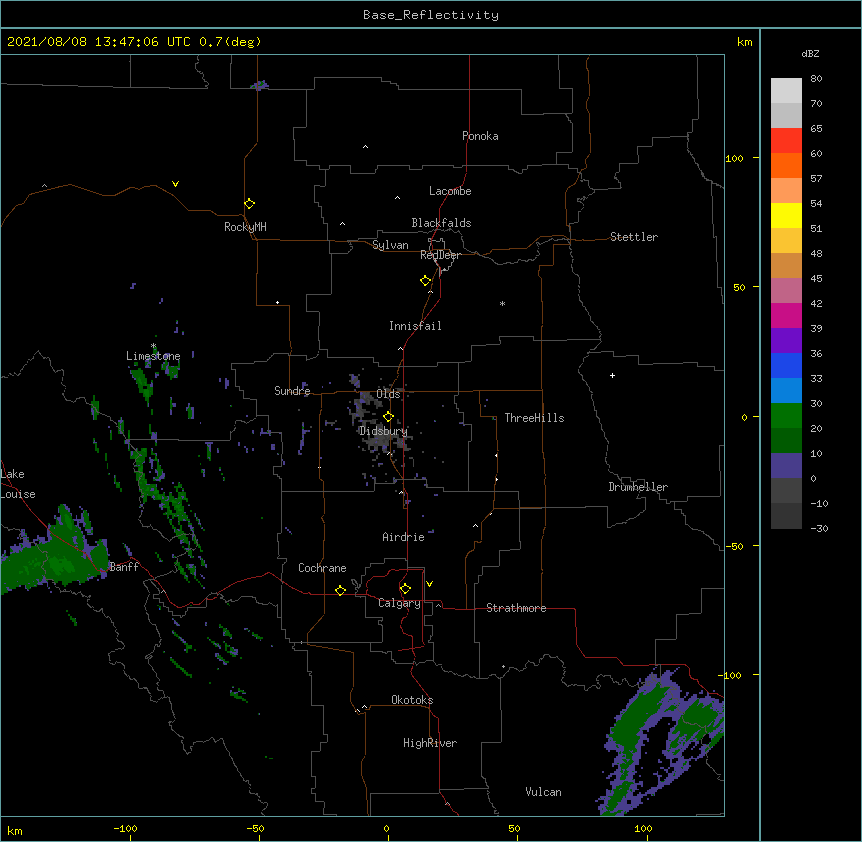Pick the dark blue 36 dBZ legend swatch

coord(786,365)
